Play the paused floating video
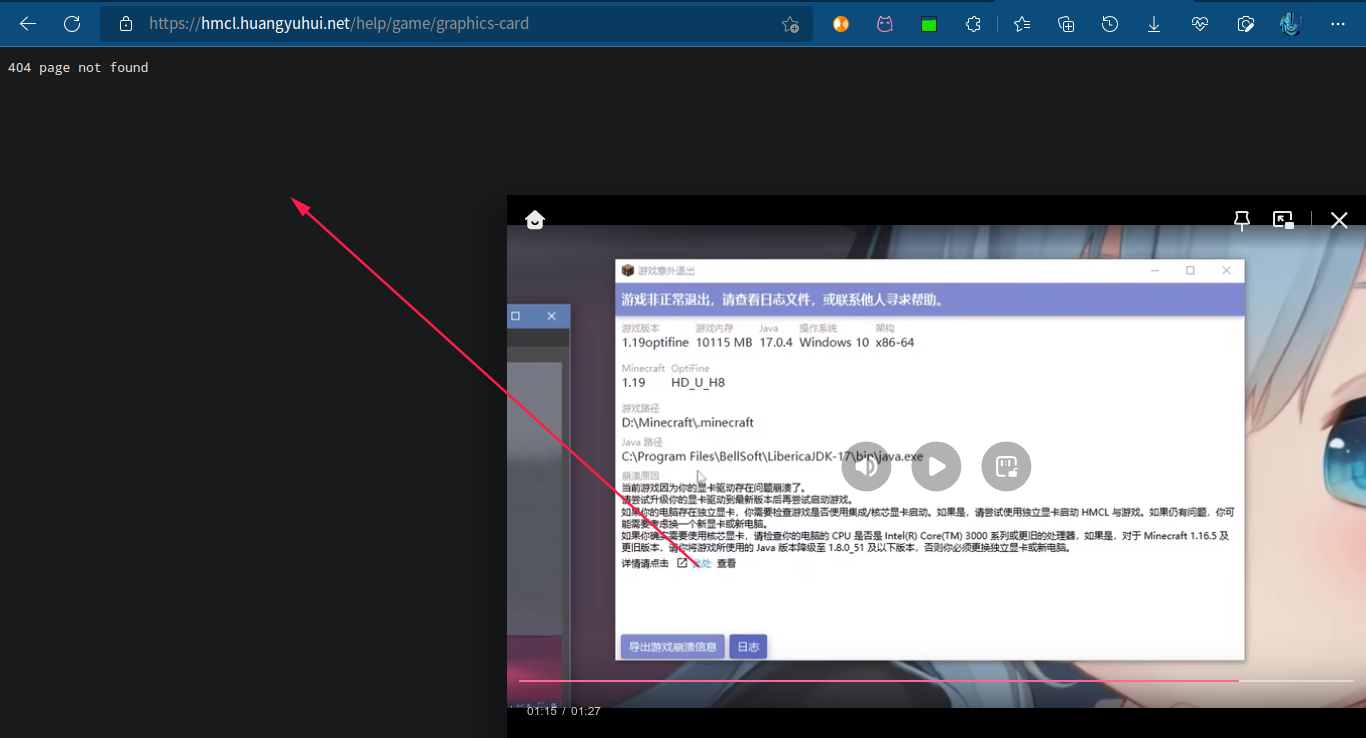This screenshot has width=1366, height=738. 937,466
